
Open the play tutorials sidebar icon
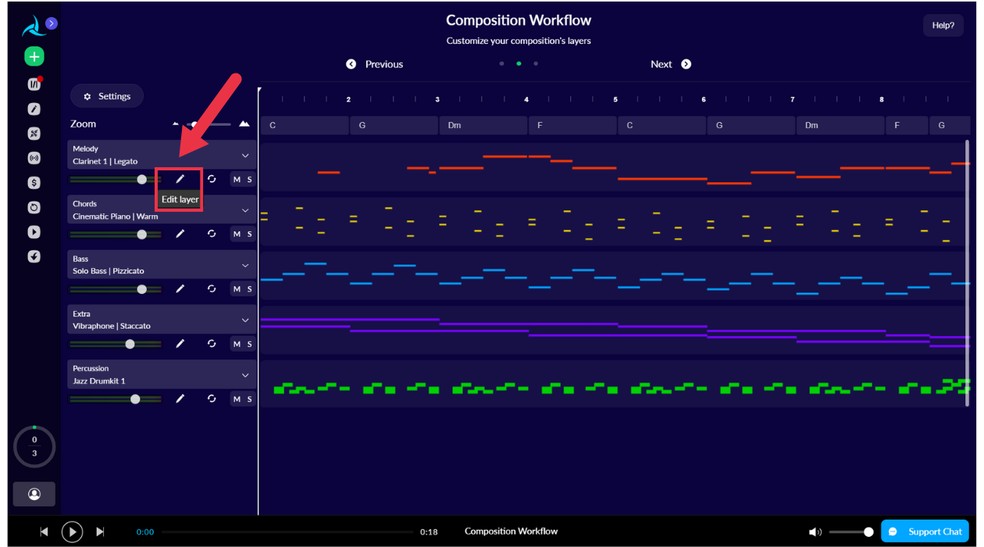(34, 231)
